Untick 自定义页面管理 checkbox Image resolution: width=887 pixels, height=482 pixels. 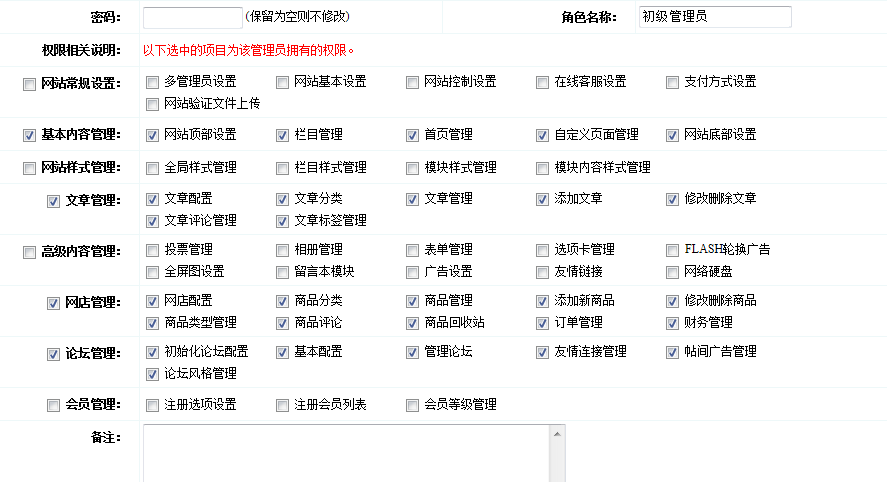(x=542, y=135)
